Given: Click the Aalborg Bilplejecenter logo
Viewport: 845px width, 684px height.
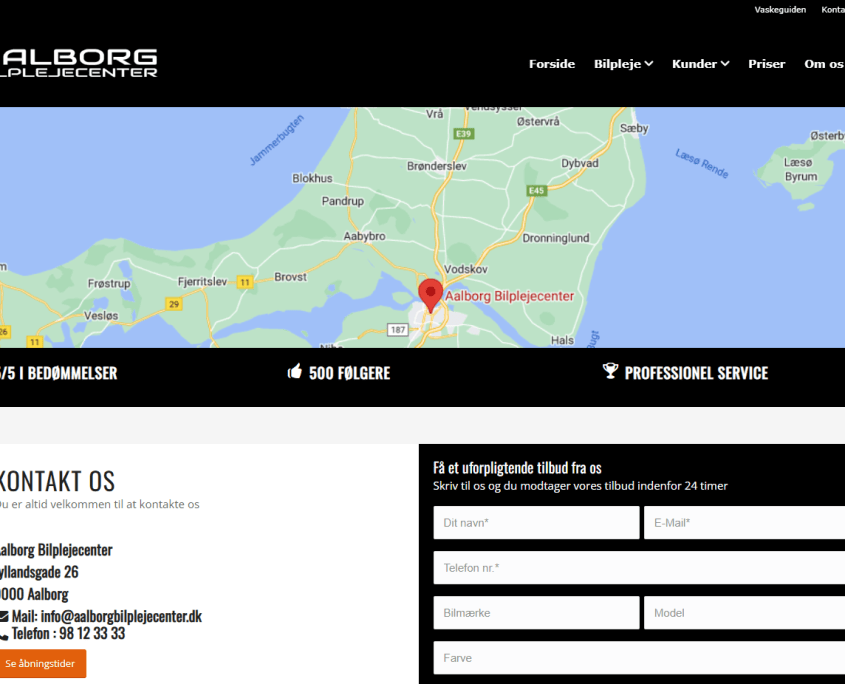Looking at the screenshot, I should tap(79, 63).
